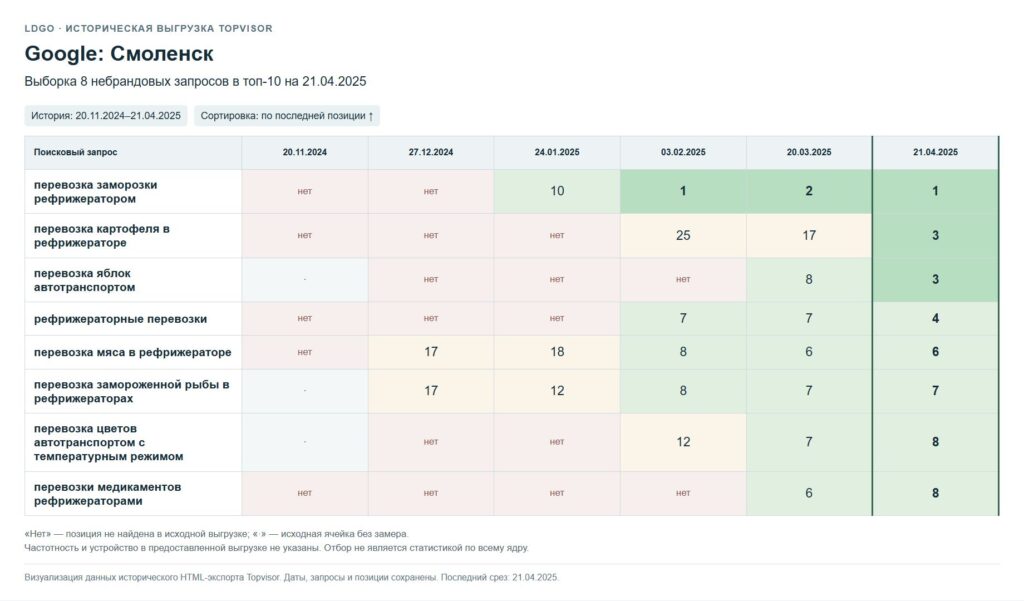
Task: Click the history range chip 20.11.2024–21.04.2025
Action: [106, 116]
